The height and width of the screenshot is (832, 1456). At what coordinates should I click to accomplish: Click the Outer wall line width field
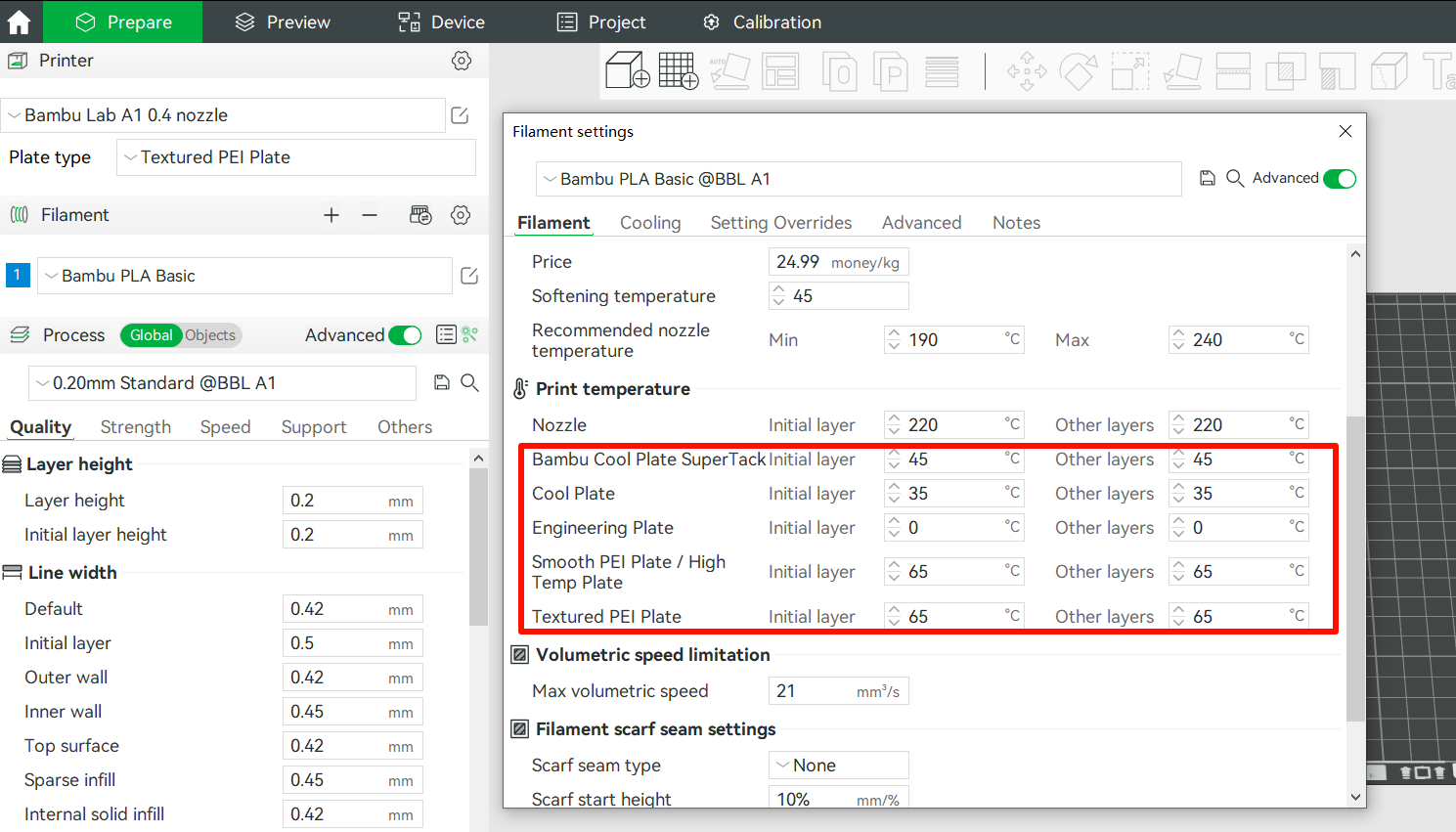[353, 678]
